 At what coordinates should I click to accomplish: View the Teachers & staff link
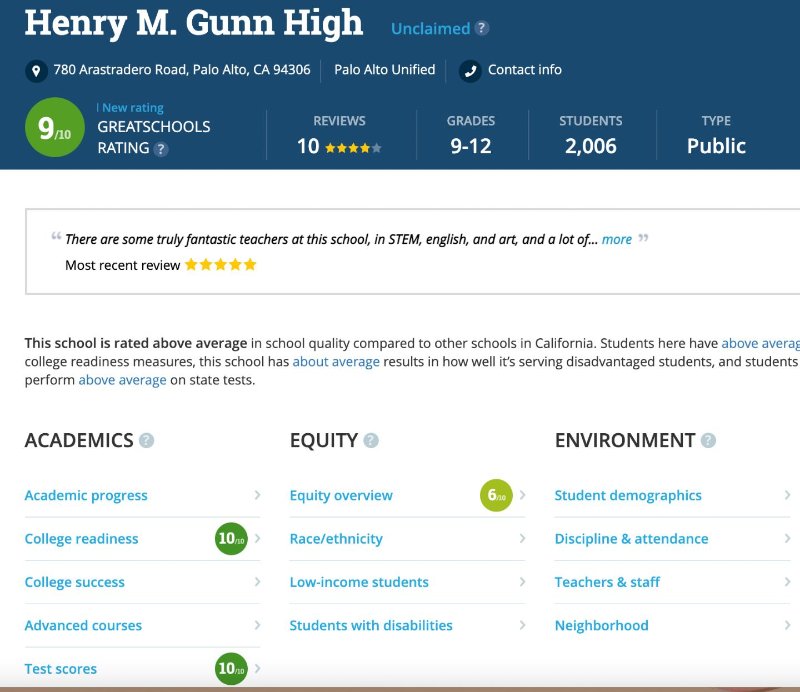coord(607,582)
